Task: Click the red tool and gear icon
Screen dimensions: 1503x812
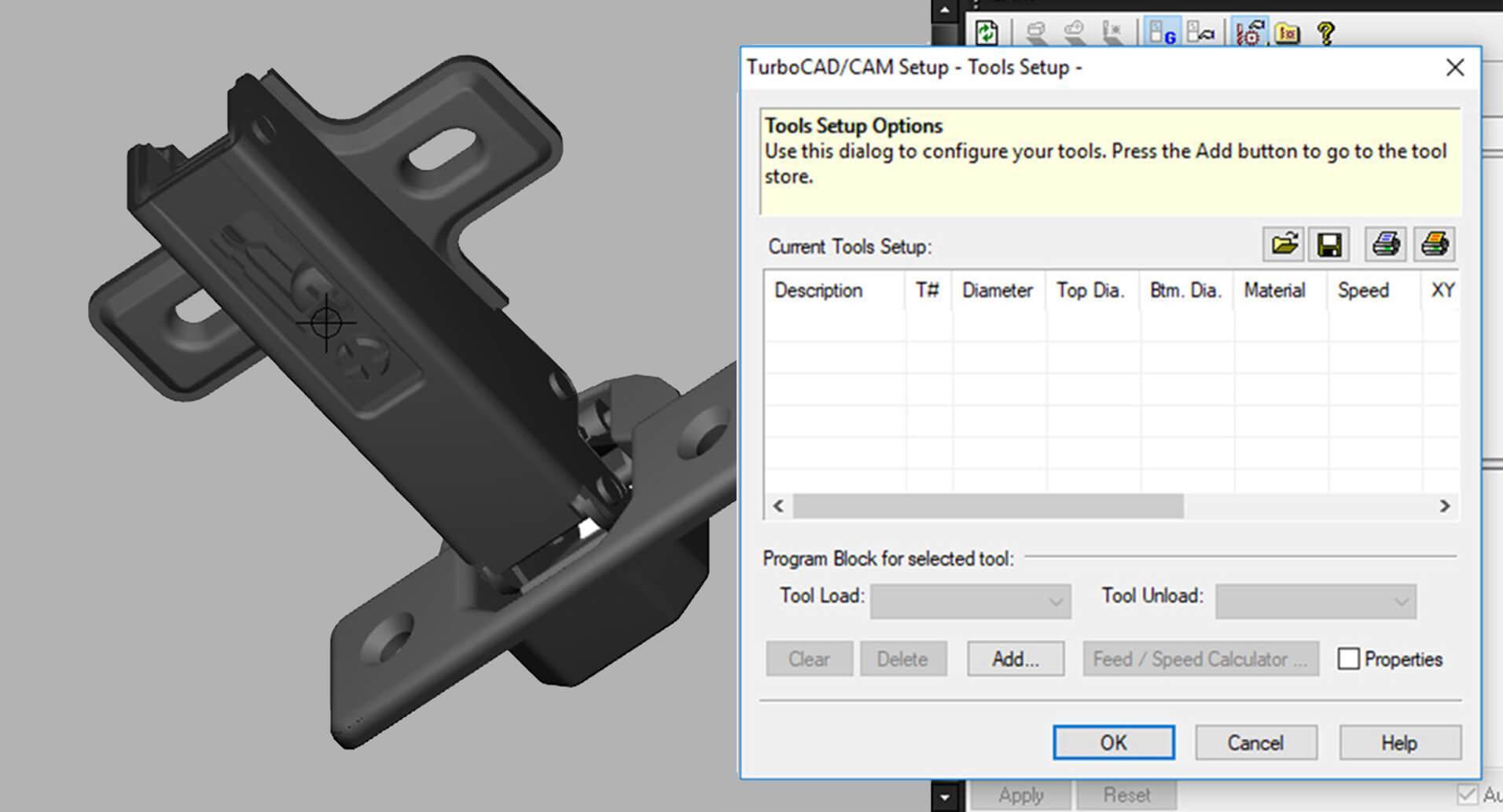Action: 1249,32
